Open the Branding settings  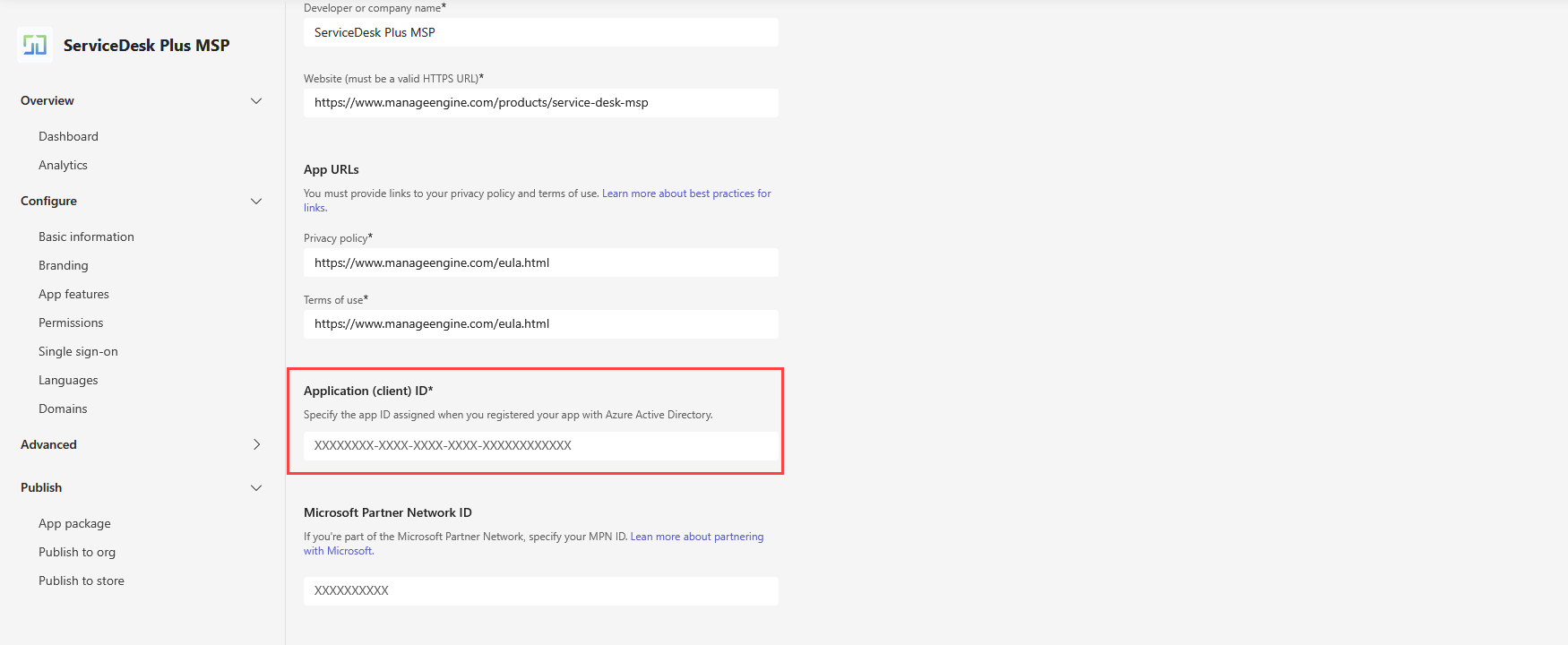(x=63, y=265)
